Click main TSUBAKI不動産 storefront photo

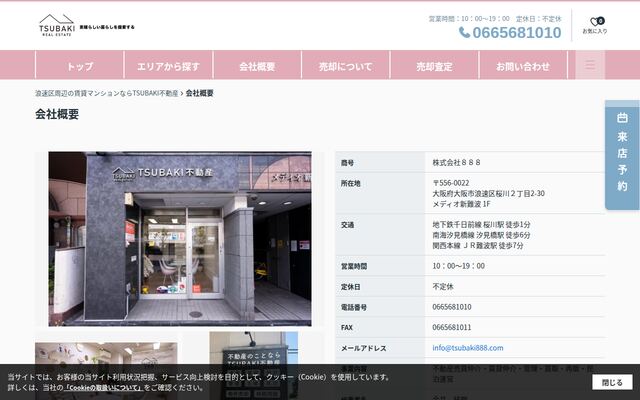pos(180,239)
